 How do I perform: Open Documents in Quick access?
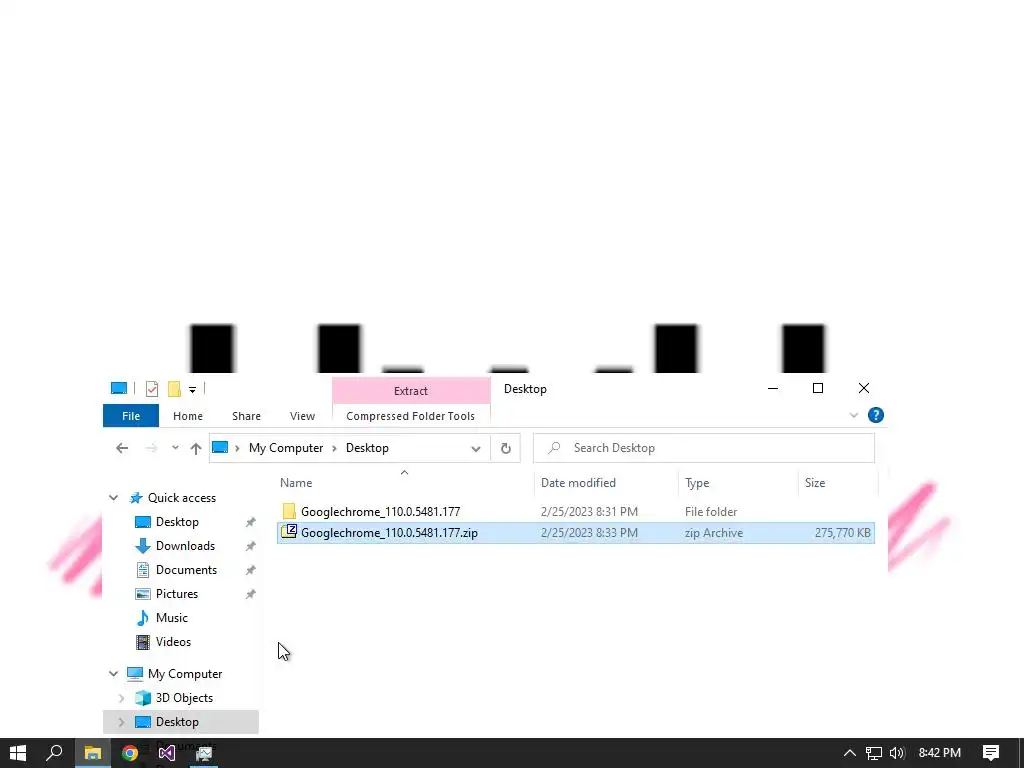pyautogui.click(x=186, y=570)
